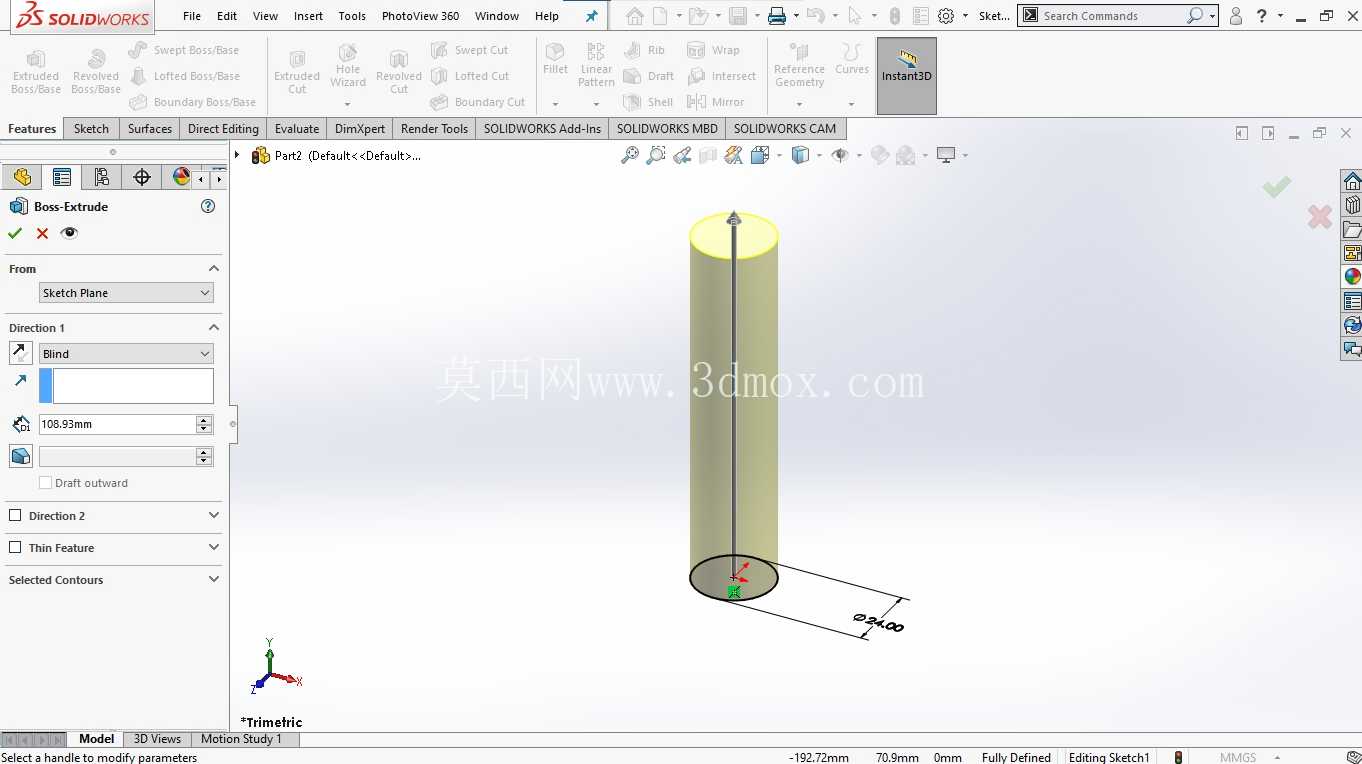Open the Blind end condition dropdown
This screenshot has height=764, width=1362.
[126, 354]
